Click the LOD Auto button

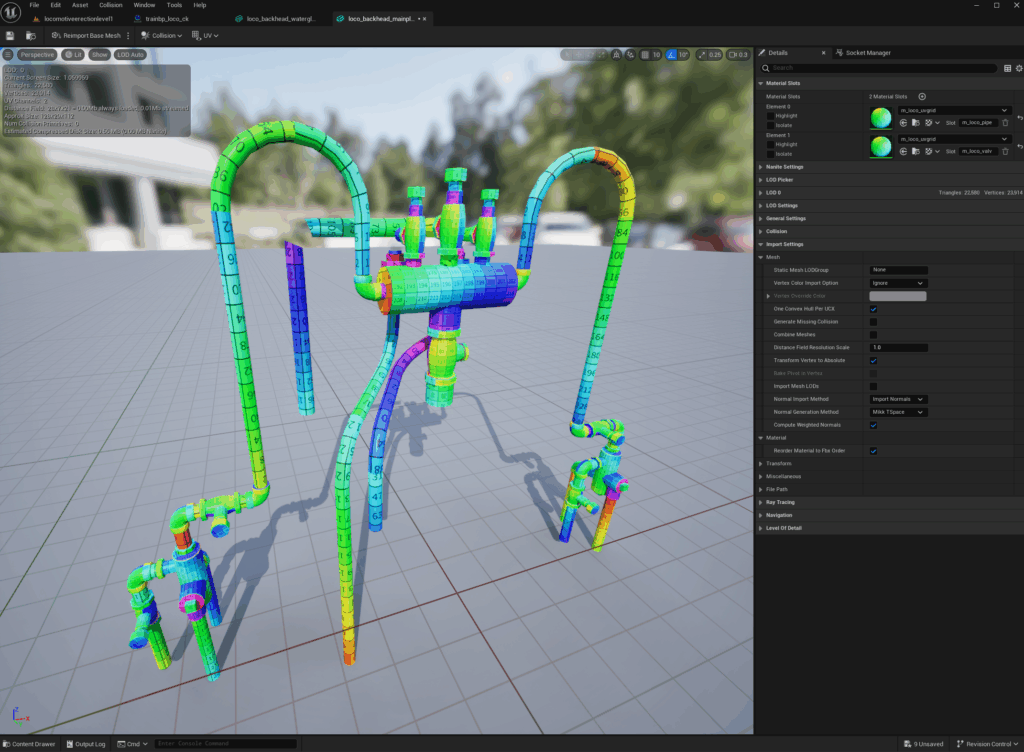pos(131,55)
